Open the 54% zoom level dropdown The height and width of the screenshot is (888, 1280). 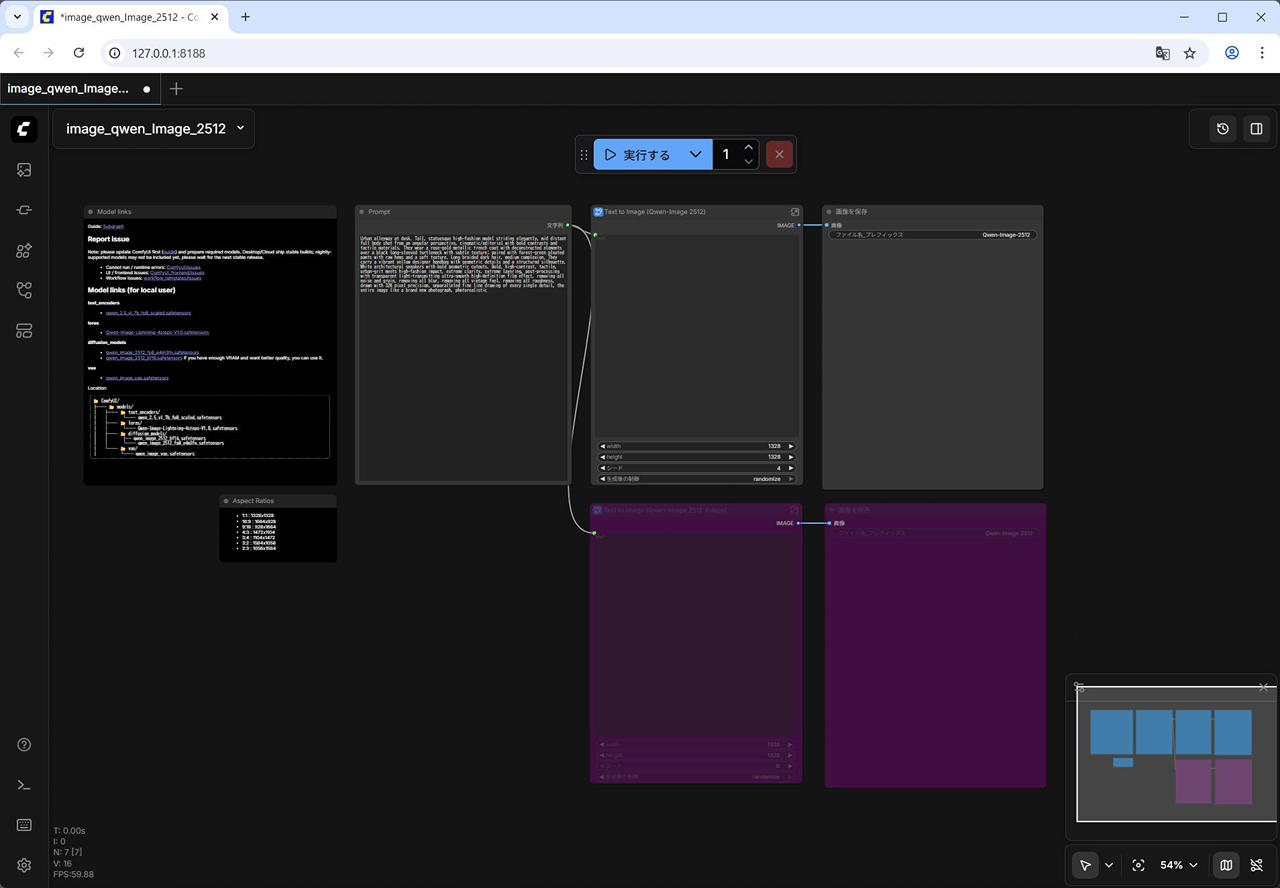pos(1178,865)
